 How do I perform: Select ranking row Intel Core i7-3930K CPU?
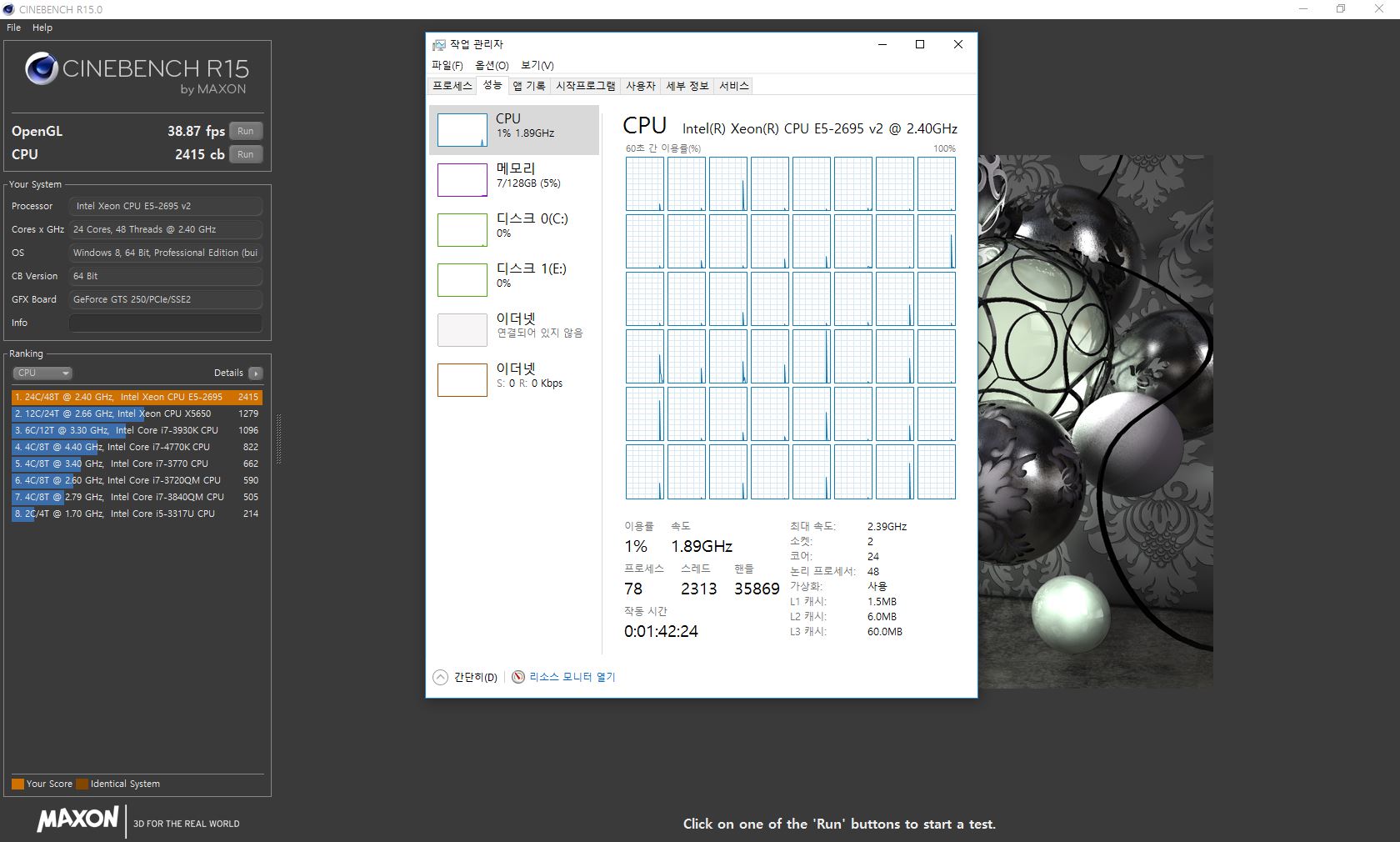pyautogui.click(x=137, y=430)
